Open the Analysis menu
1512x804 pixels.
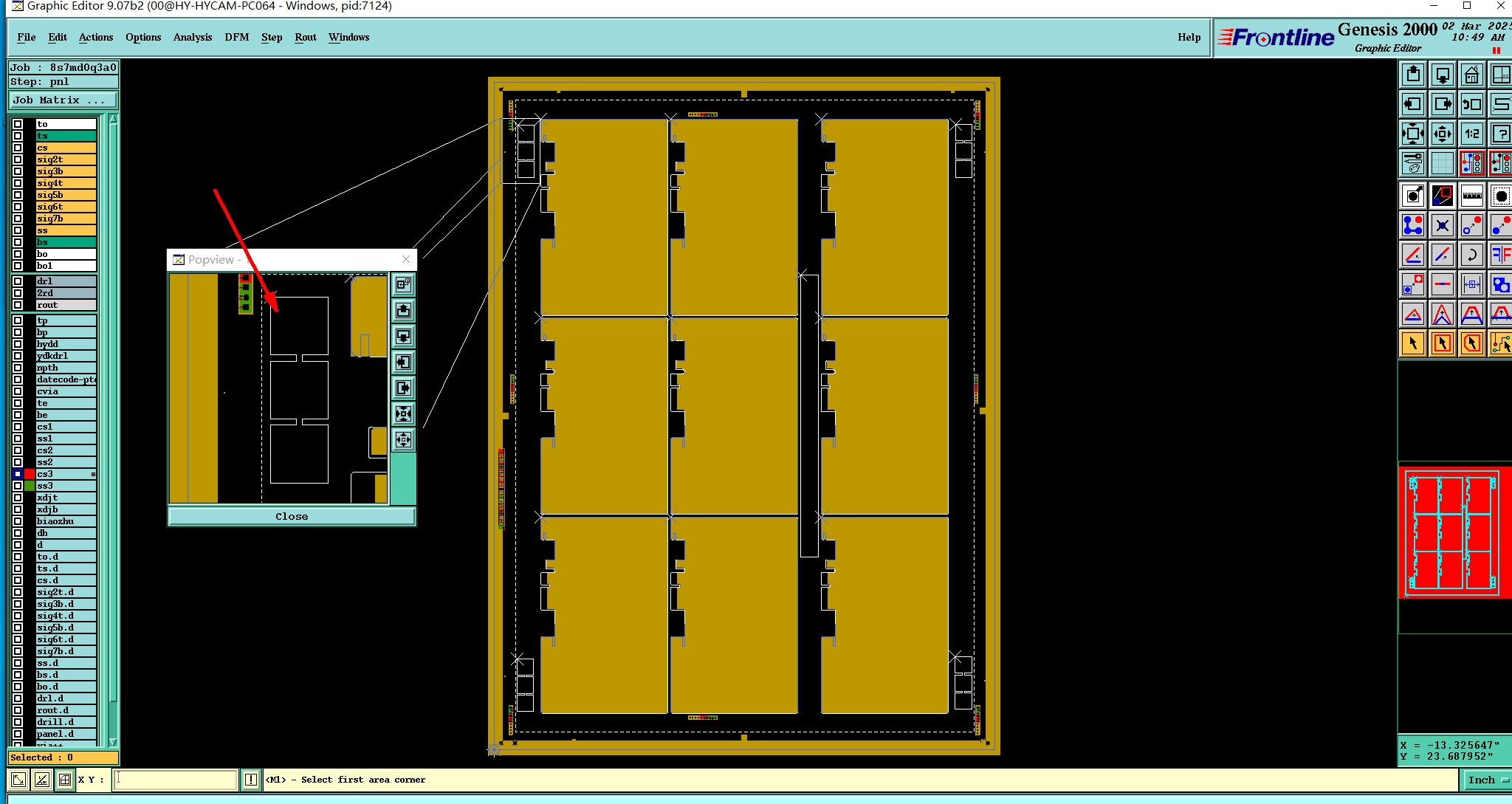[192, 37]
